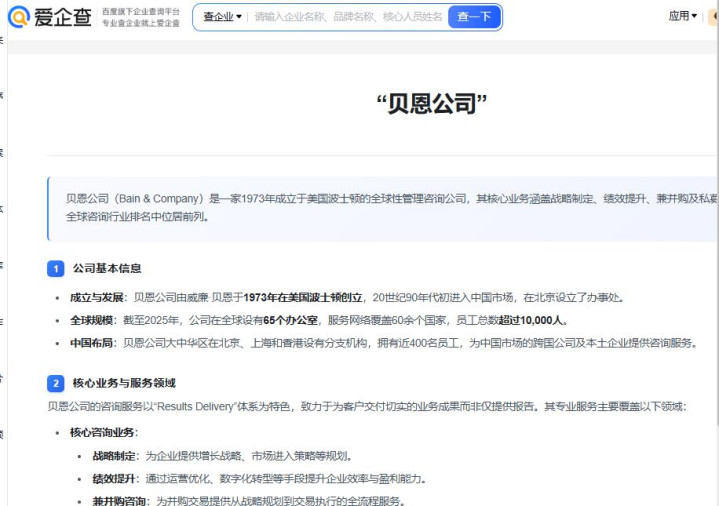Click the Results Delivery intro sentence

367,406
